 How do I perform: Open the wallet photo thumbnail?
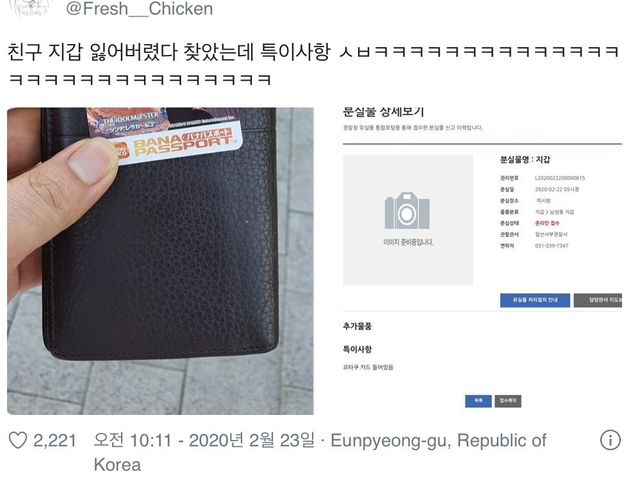pyautogui.click(x=160, y=261)
